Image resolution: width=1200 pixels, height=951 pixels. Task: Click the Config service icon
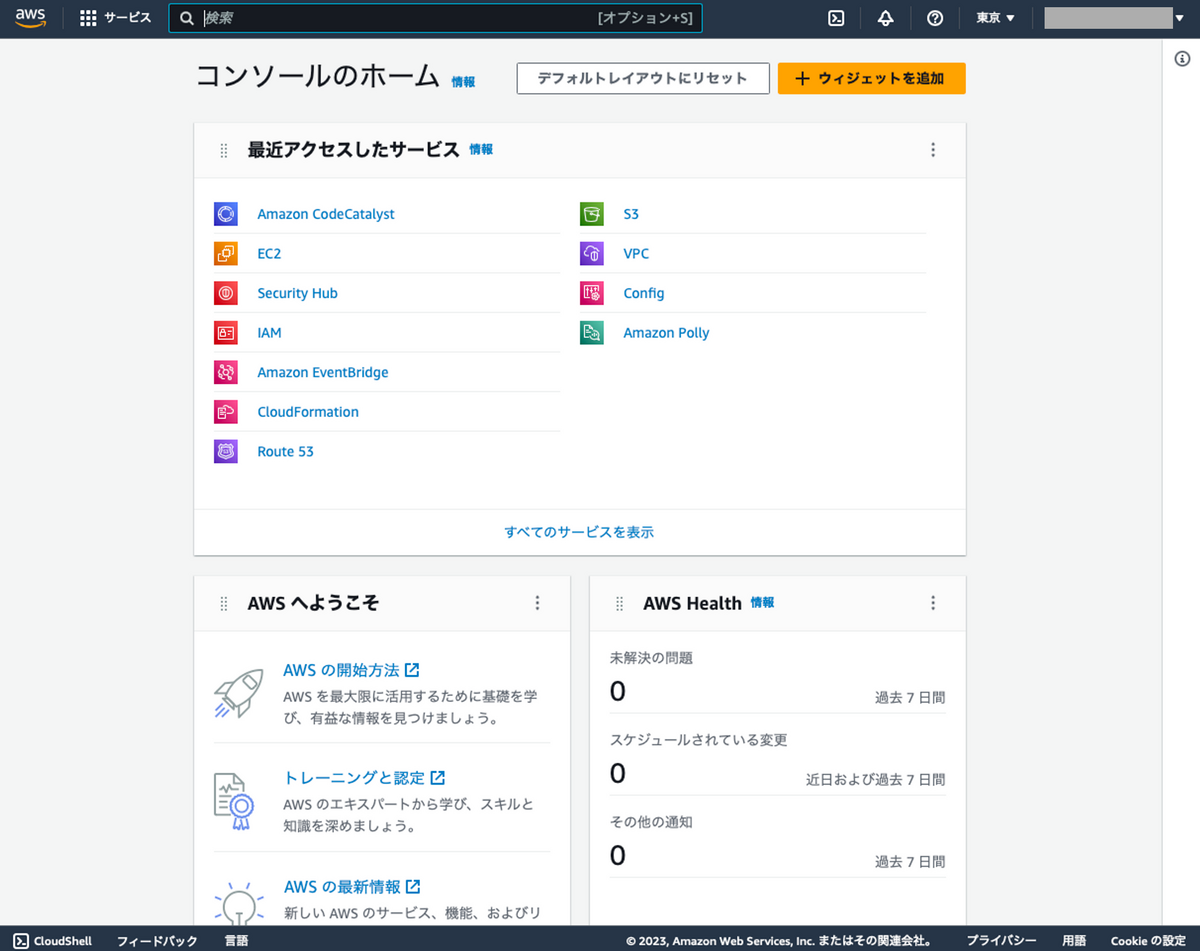click(x=592, y=293)
